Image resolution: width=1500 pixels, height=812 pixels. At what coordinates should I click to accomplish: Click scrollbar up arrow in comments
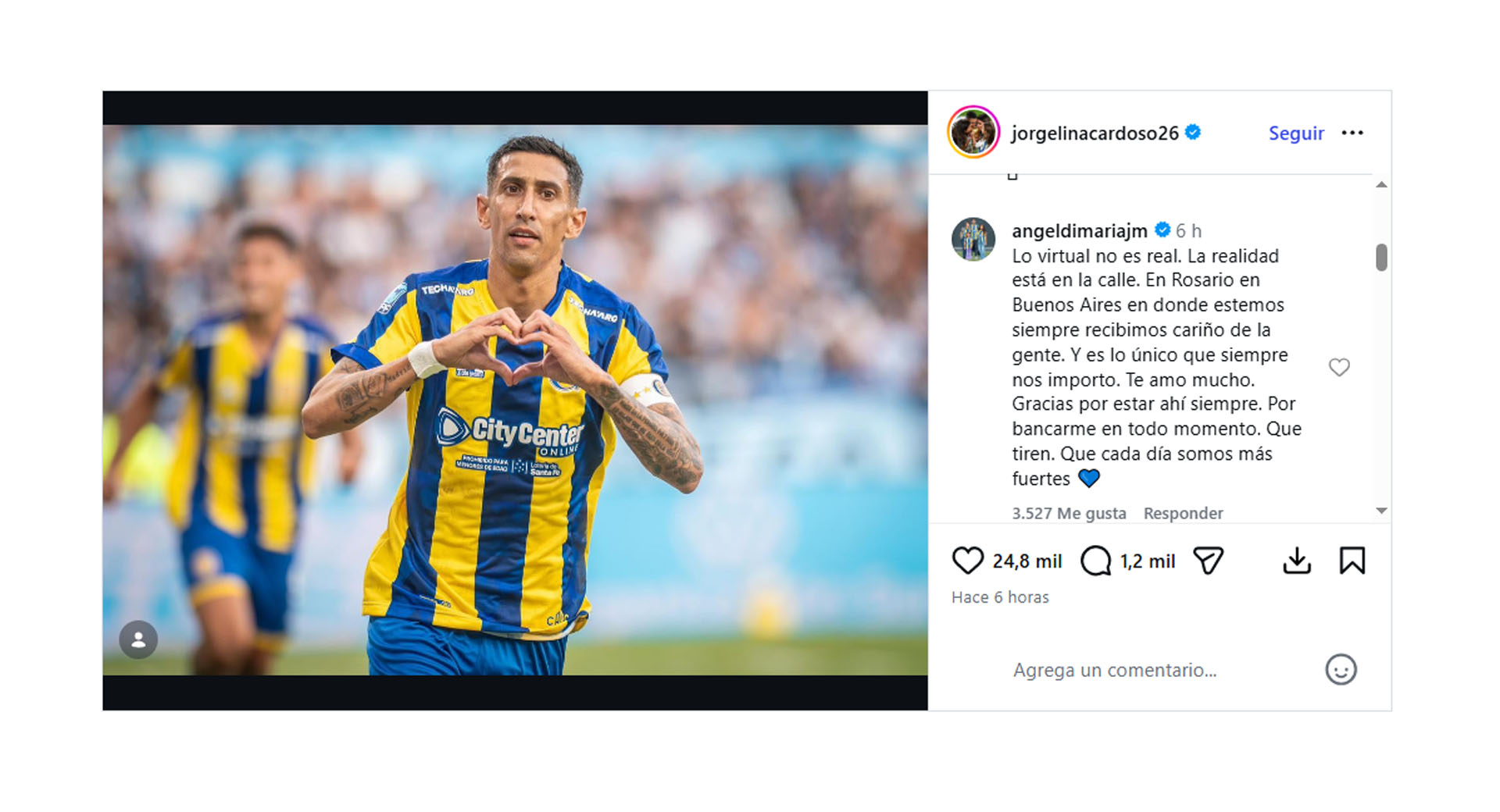click(x=1381, y=185)
